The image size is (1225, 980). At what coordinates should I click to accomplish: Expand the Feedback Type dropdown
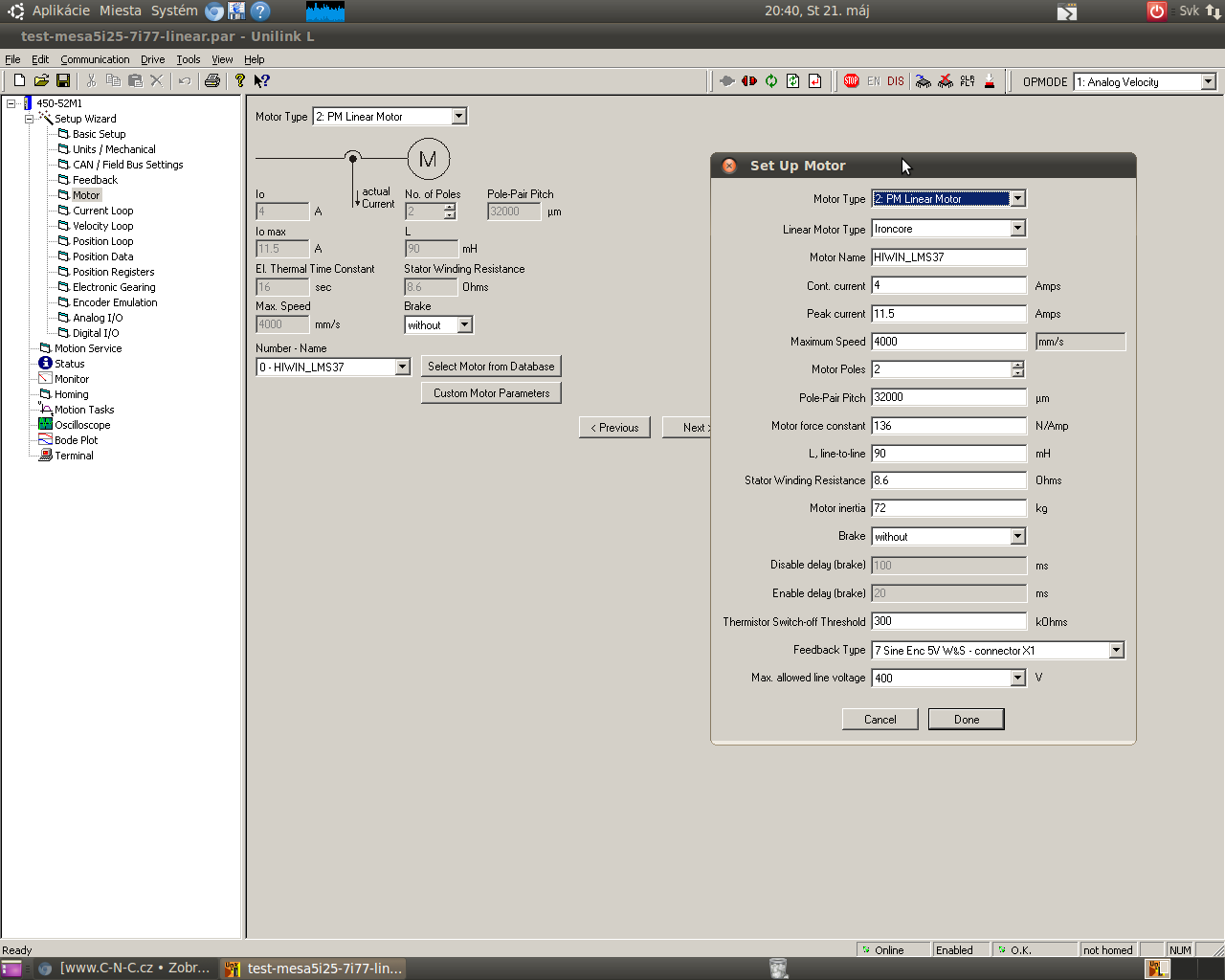[x=1116, y=651]
